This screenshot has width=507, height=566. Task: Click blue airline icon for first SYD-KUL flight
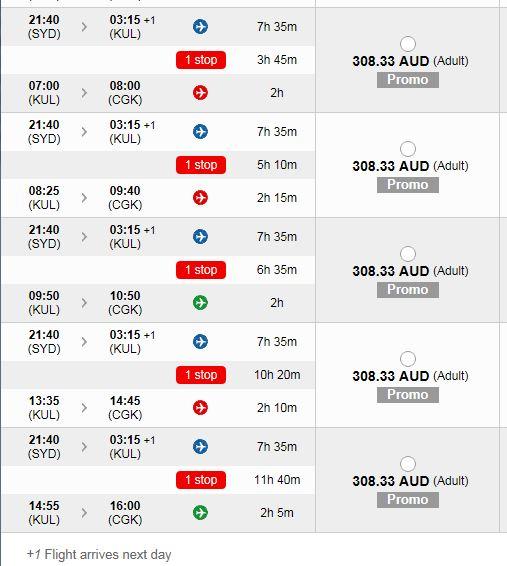200,27
